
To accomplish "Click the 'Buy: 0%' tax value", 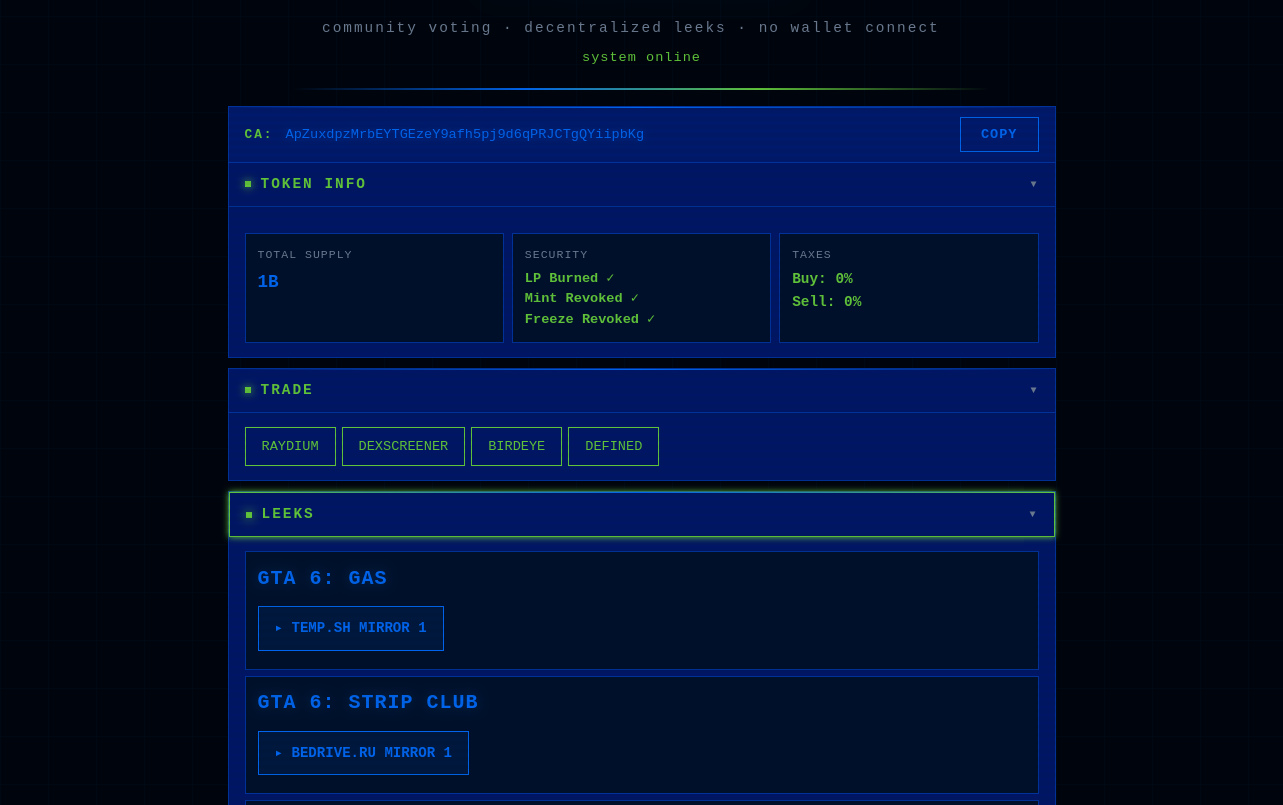I will (822, 279).
